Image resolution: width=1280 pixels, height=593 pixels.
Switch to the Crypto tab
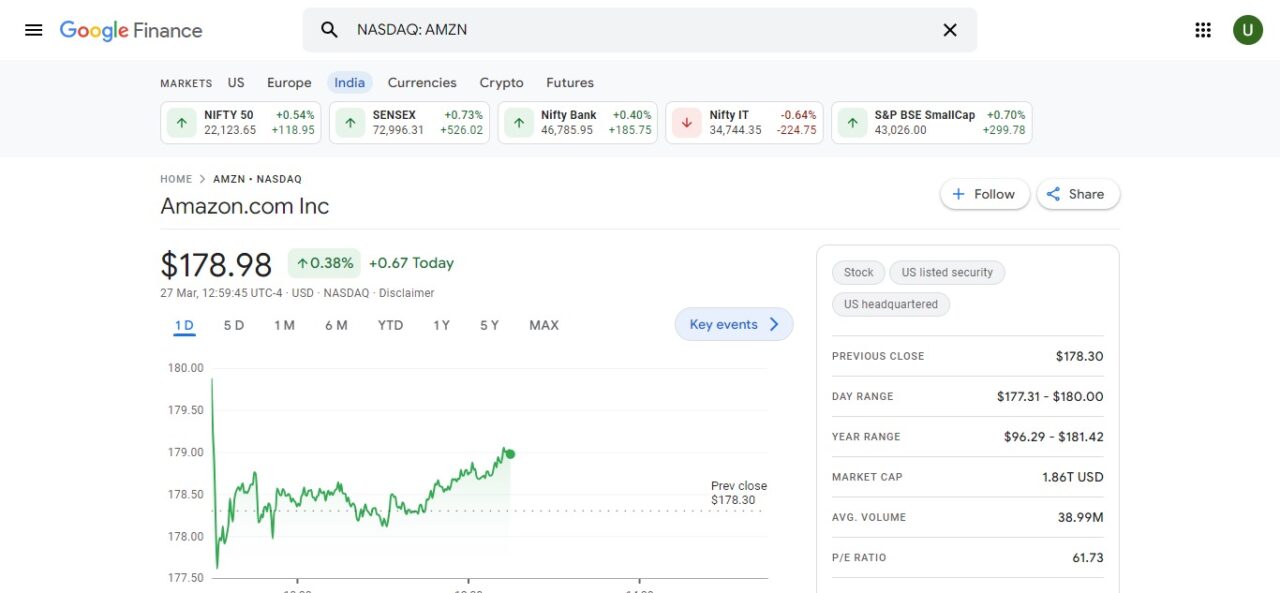[x=501, y=83]
